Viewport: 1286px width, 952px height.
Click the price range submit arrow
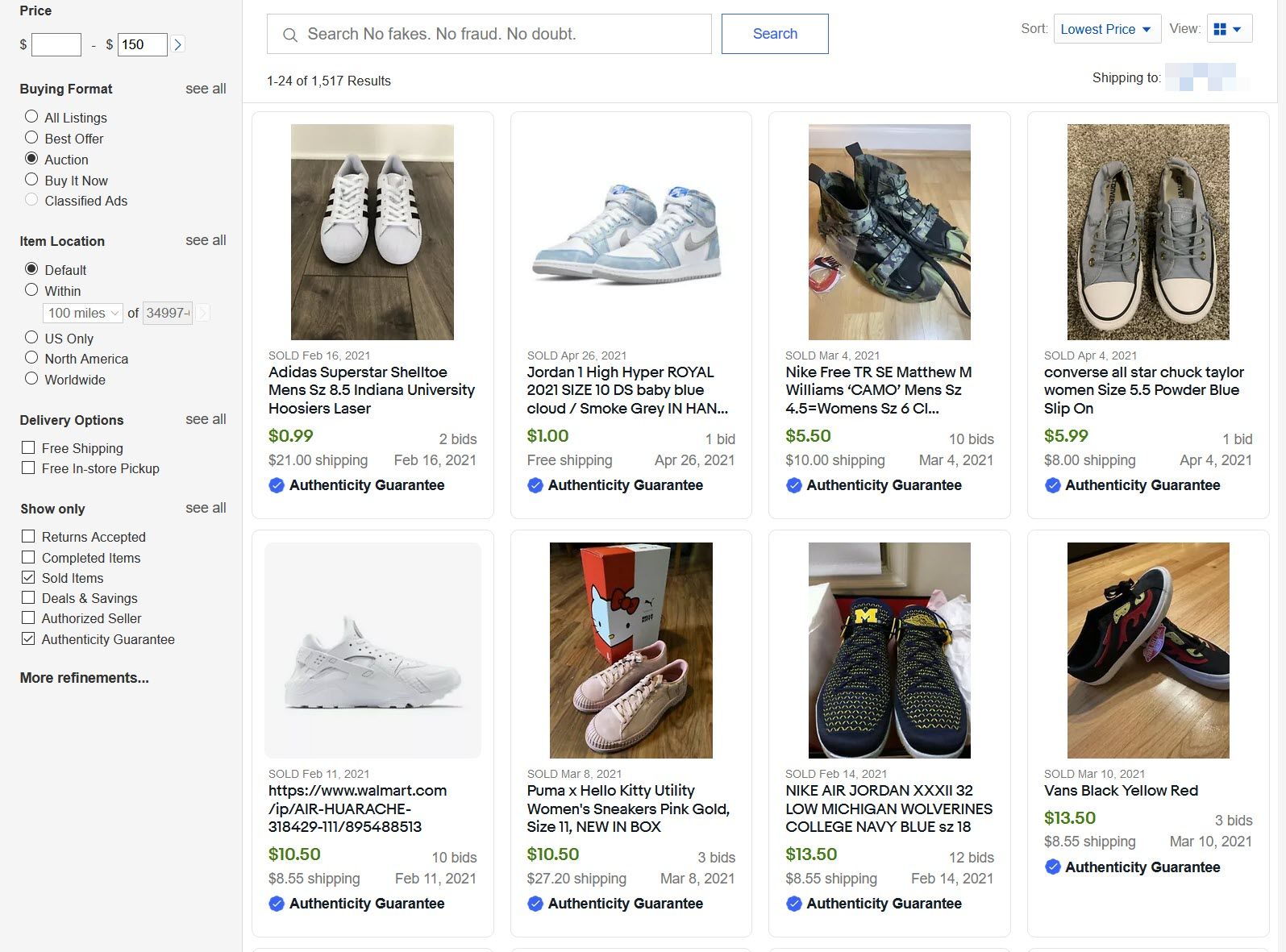coord(178,44)
